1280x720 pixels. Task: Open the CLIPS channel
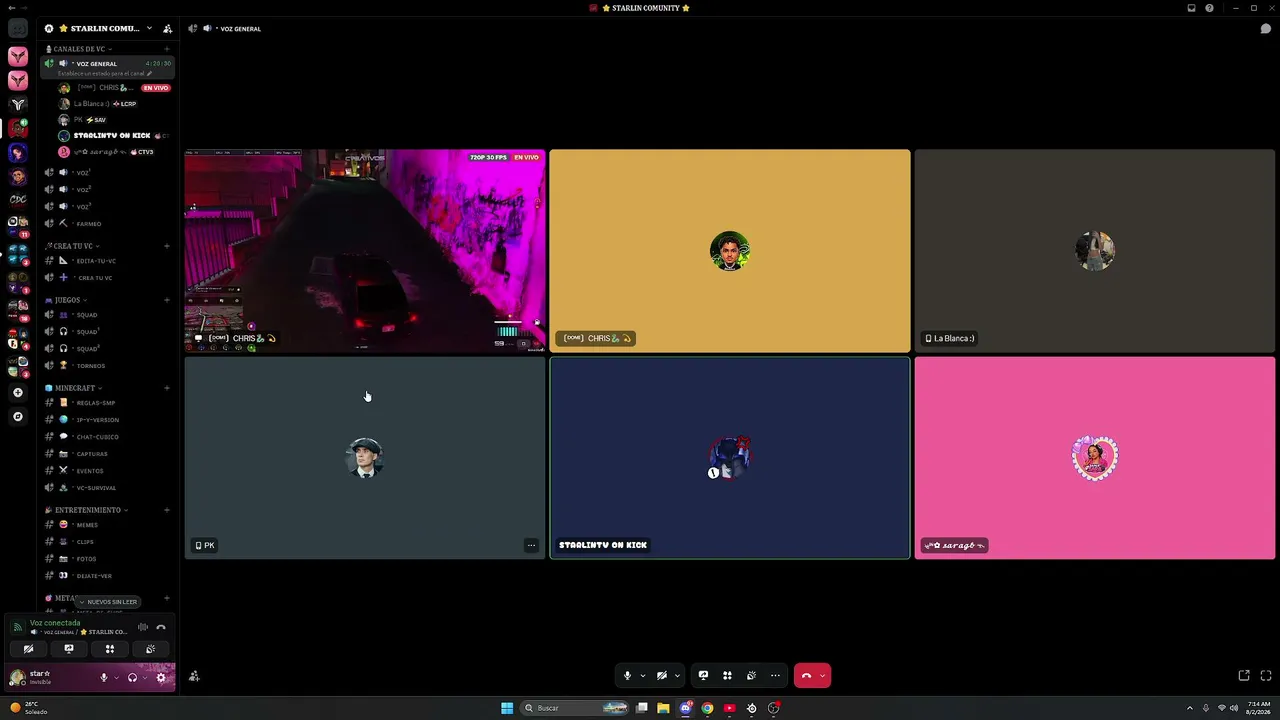pyautogui.click(x=108, y=542)
